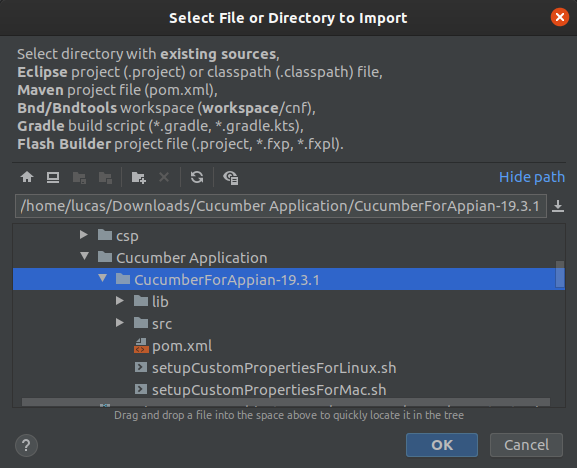Confirm selection with OK button
The image size is (577, 468).
click(x=442, y=445)
